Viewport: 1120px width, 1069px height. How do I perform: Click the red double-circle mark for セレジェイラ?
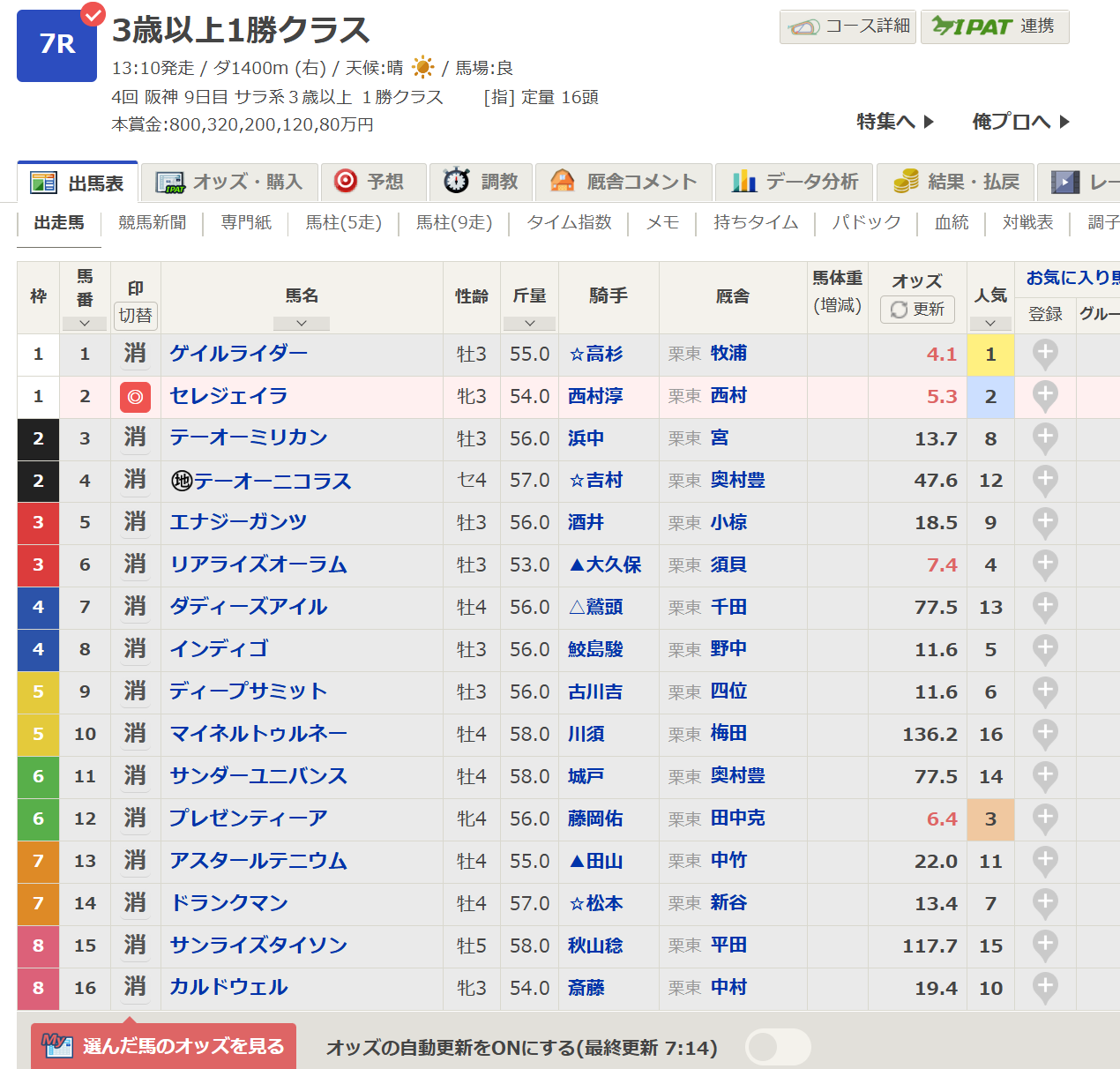[135, 397]
